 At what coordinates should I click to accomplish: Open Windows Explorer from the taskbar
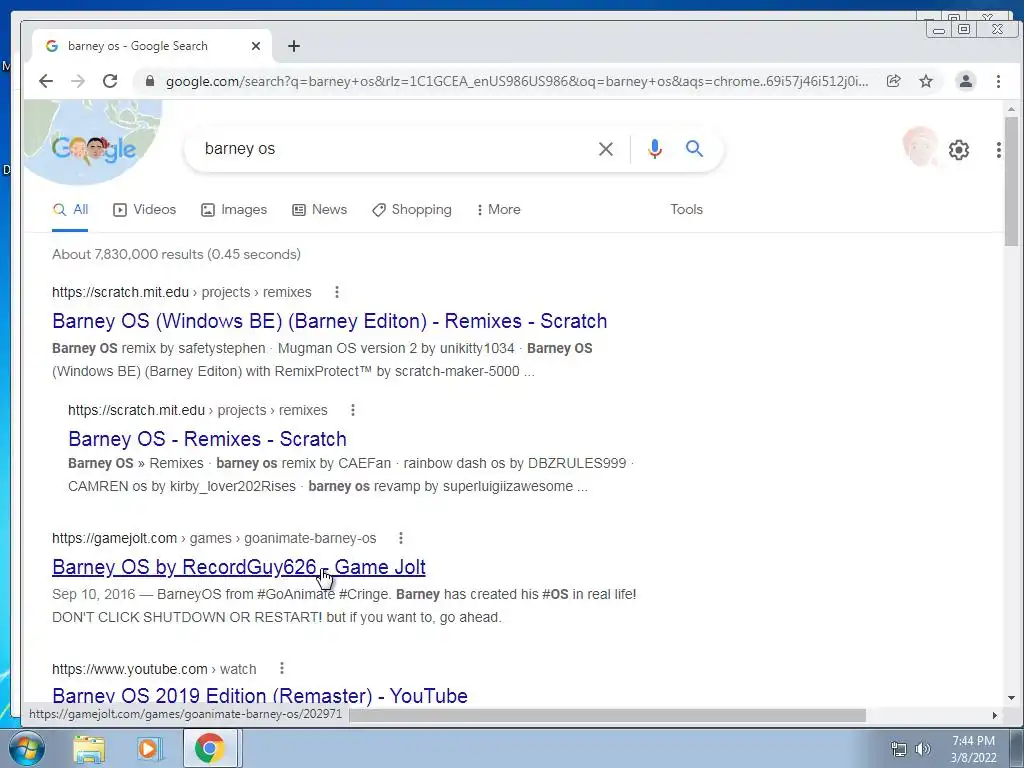pos(89,748)
